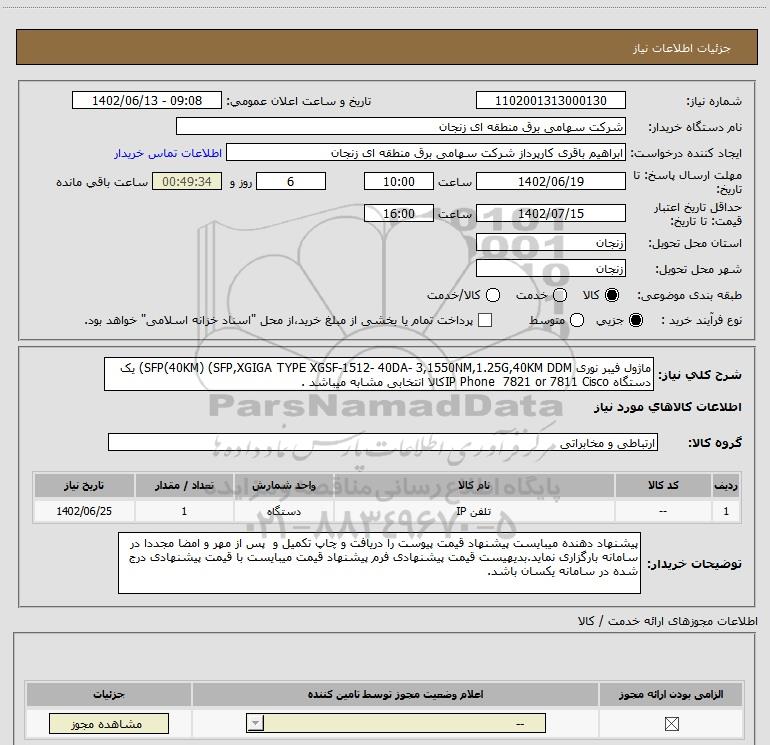Click the کد کالا column header
Viewport: 770px width, 745px height.
click(x=663, y=485)
